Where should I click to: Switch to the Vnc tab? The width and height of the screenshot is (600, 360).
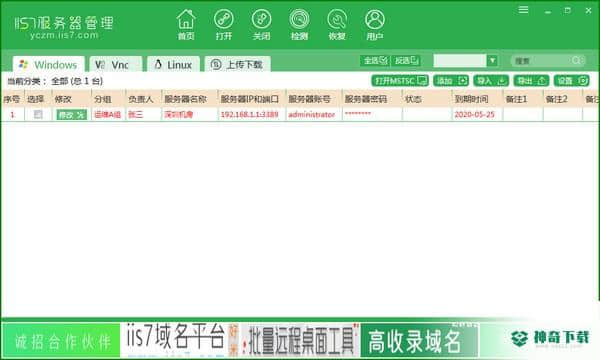[116, 64]
